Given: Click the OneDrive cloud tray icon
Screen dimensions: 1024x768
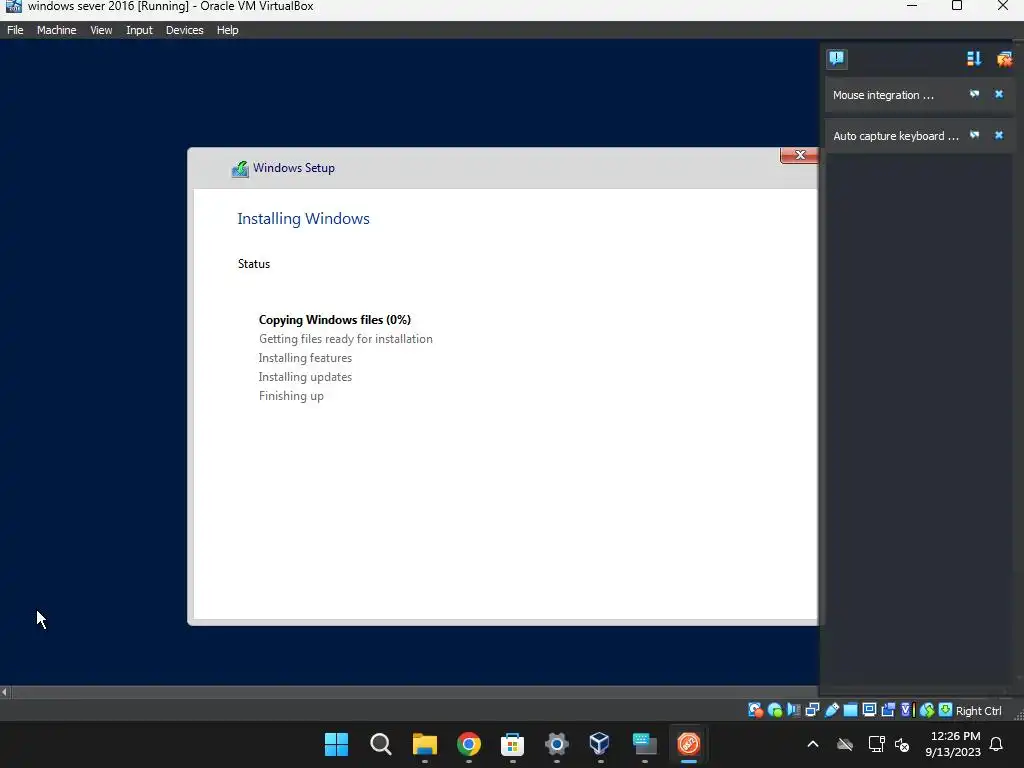Looking at the screenshot, I should [x=845, y=744].
